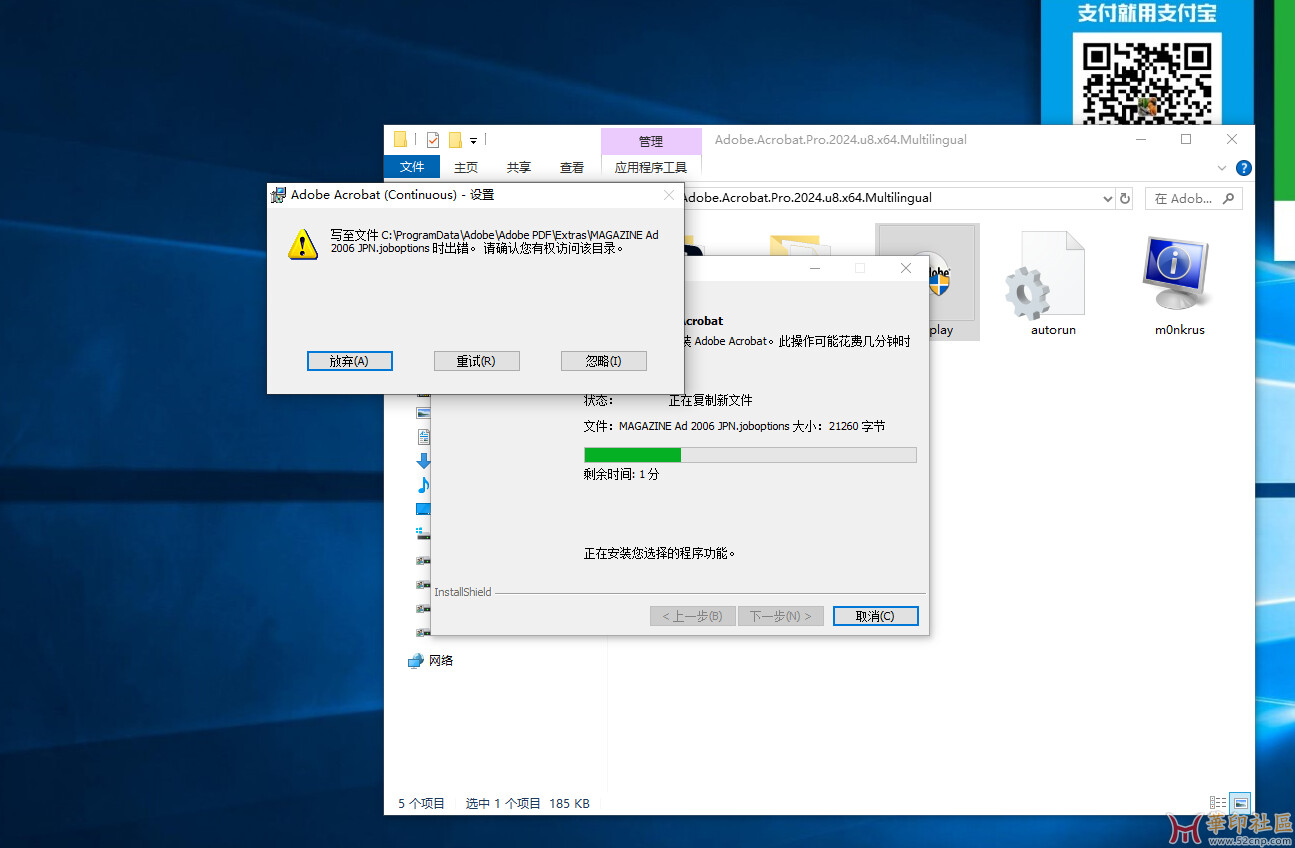Open the Customize Quick Access Toolbar dropdown arrow
This screenshot has width=1295, height=848.
[x=474, y=141]
